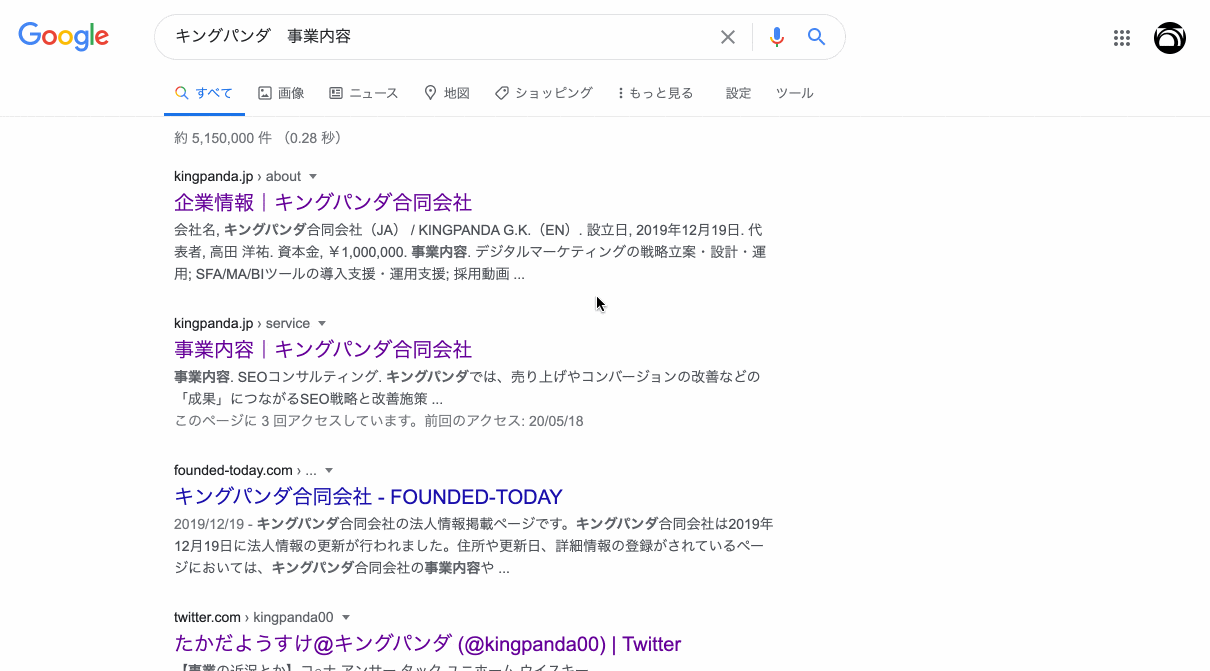The width and height of the screenshot is (1210, 671).
Task: Open the Google apps grid
Action: 1121,38
